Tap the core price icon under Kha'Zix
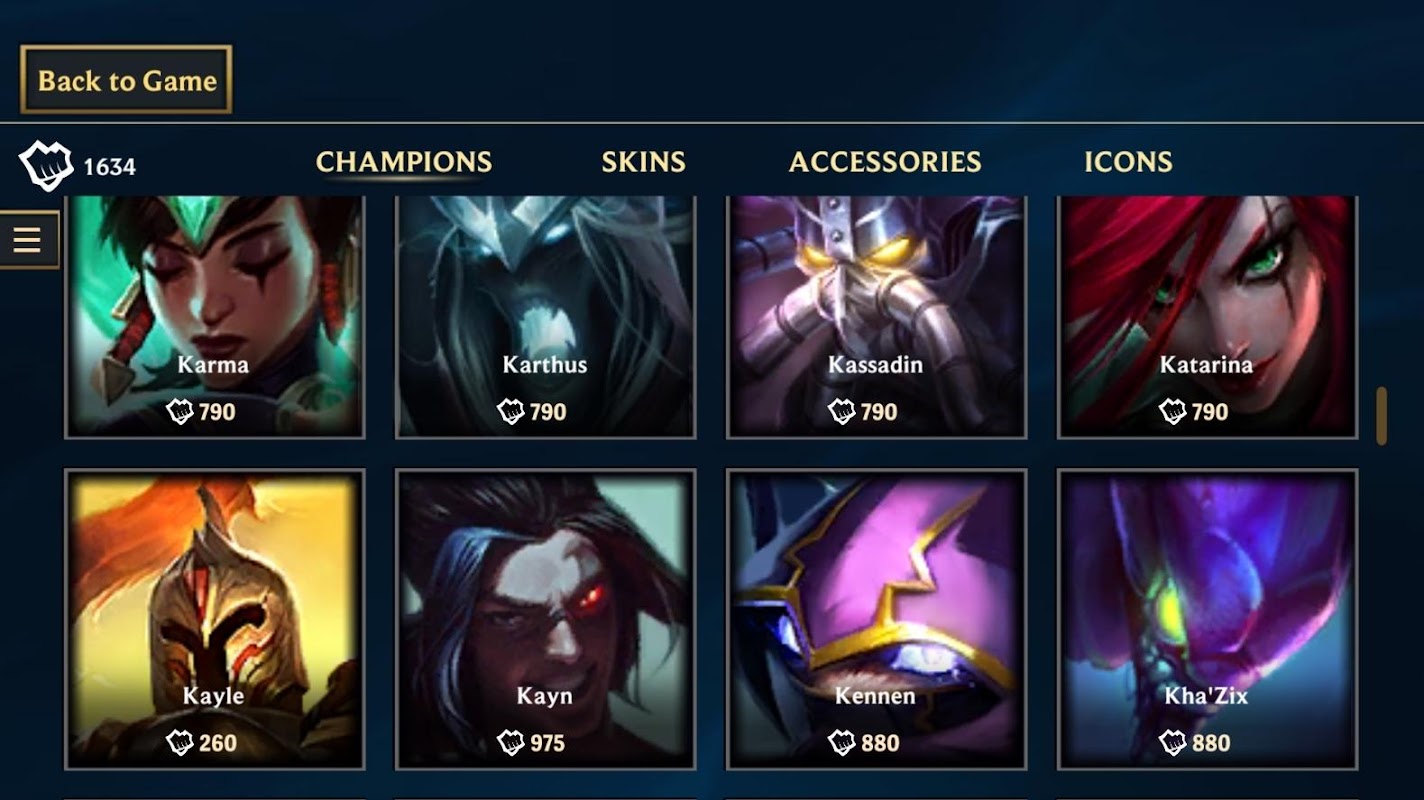The width and height of the screenshot is (1424, 800). 1172,742
